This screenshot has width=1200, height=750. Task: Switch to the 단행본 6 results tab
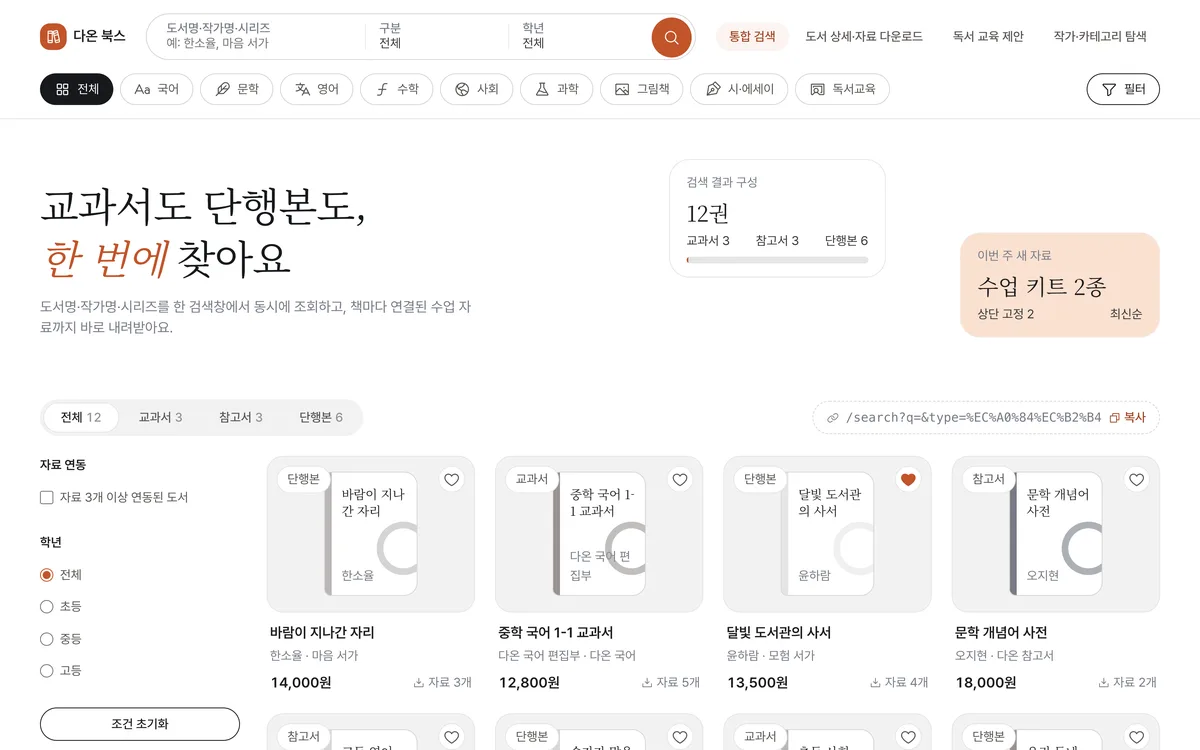click(x=321, y=417)
